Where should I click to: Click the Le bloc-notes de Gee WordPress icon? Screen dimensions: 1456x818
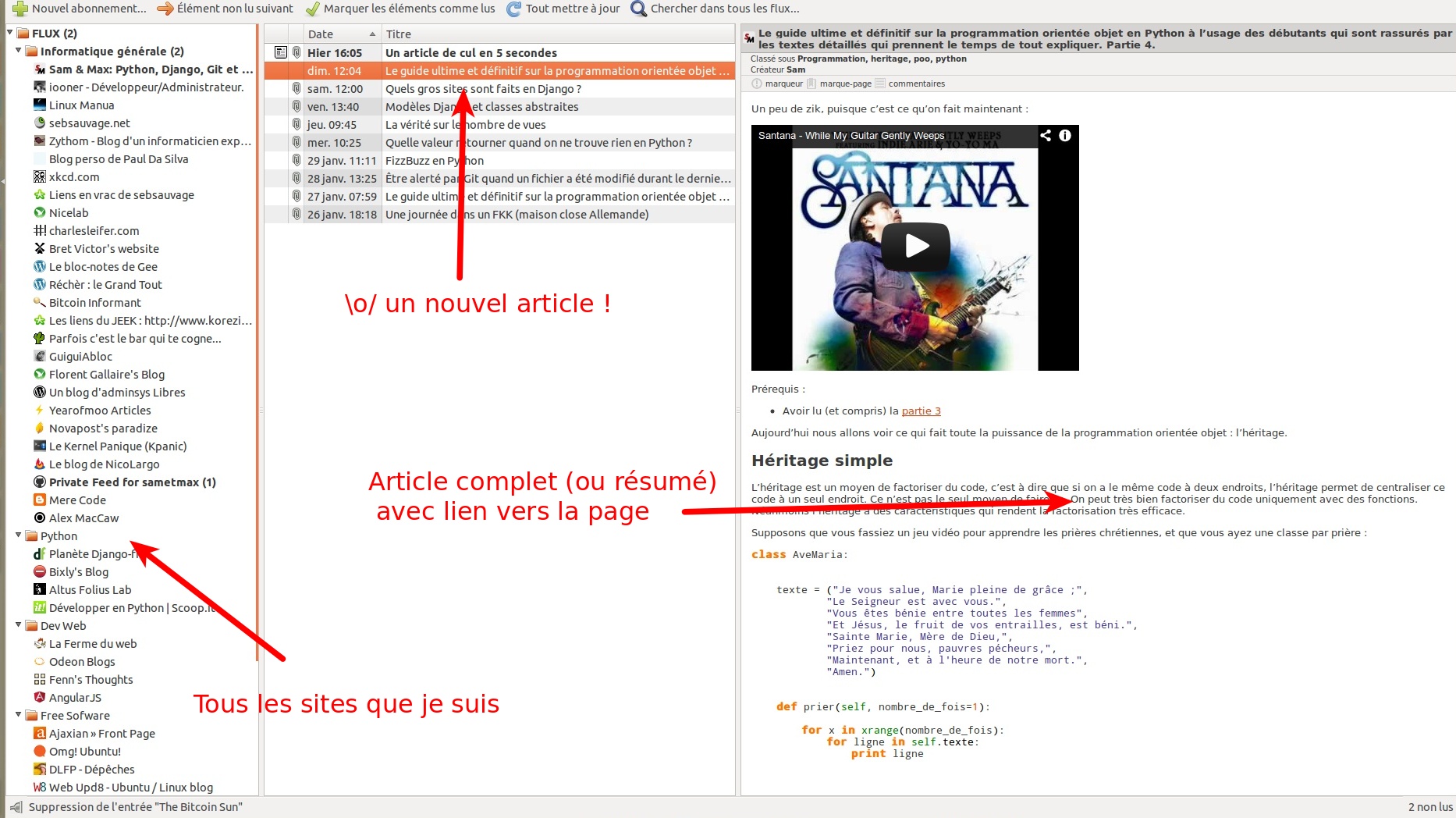(40, 267)
